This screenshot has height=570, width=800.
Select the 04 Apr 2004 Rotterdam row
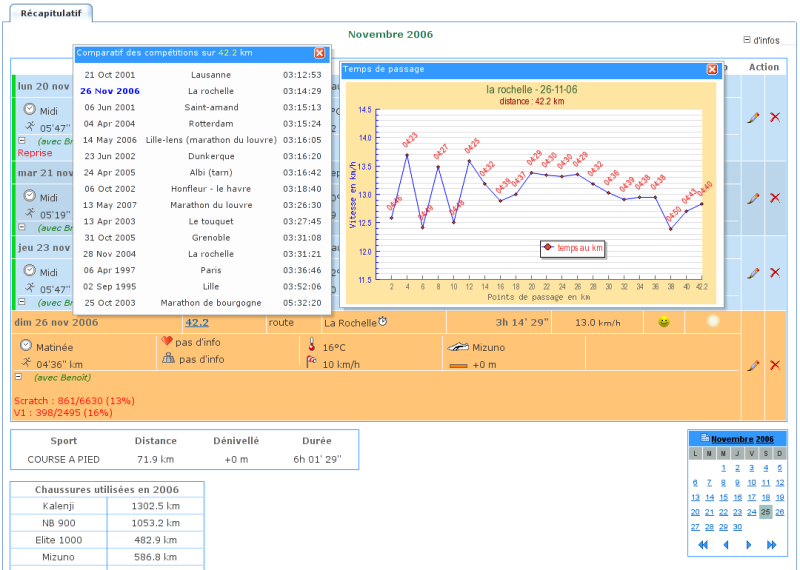(x=203, y=124)
